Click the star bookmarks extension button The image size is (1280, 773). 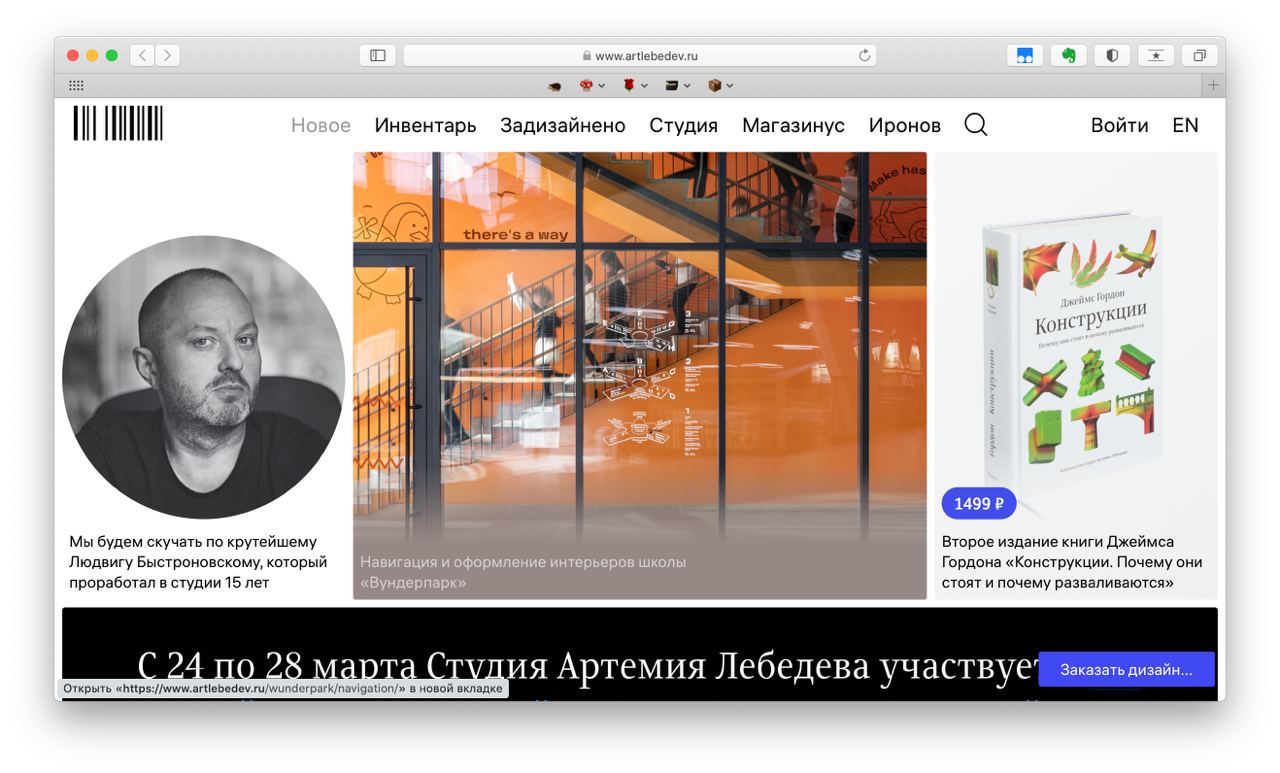(1156, 56)
